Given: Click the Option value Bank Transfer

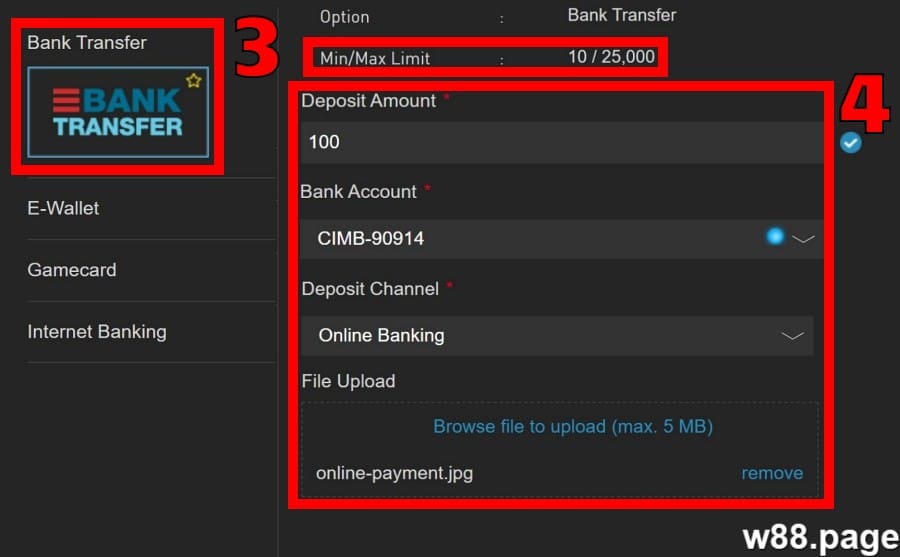Looking at the screenshot, I should (x=622, y=15).
